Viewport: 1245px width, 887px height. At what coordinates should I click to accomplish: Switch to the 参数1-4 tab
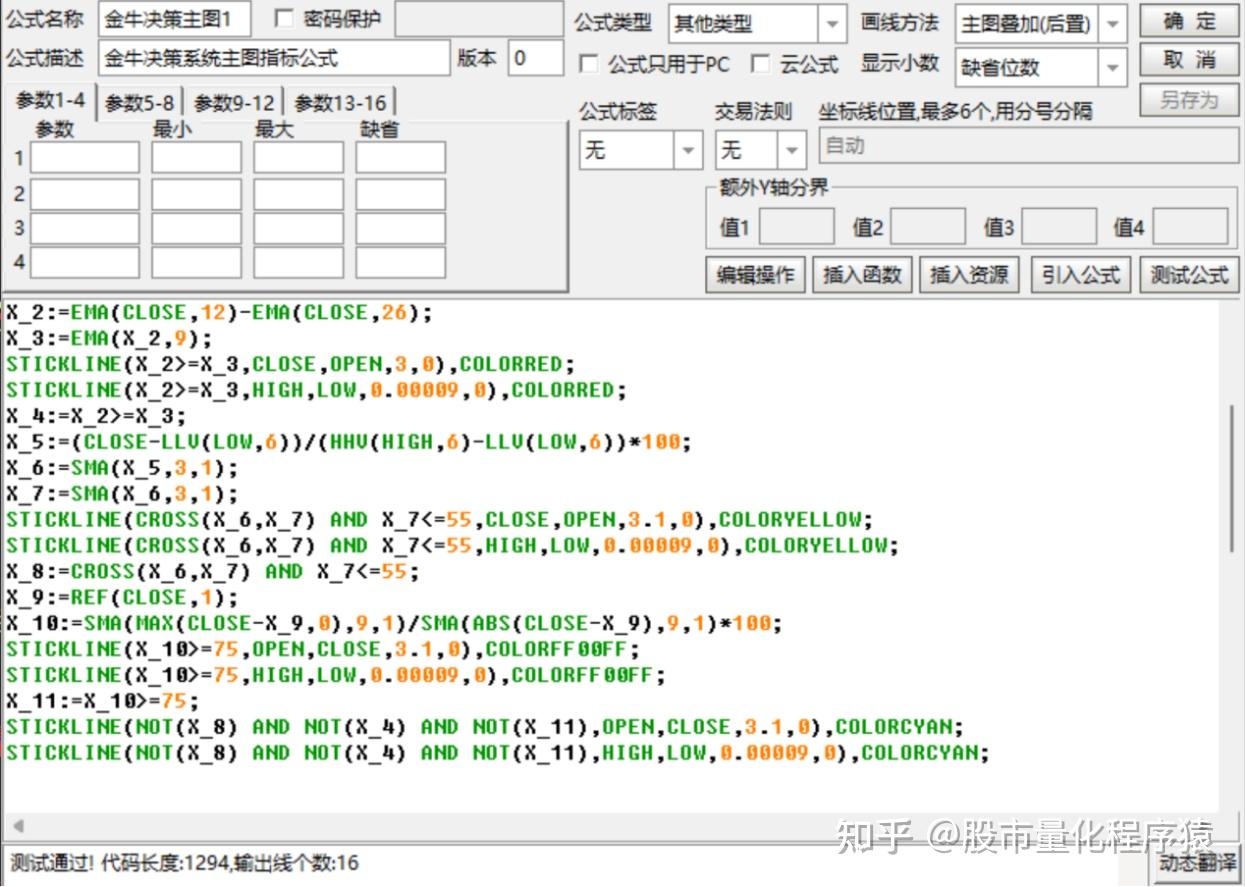coord(51,101)
